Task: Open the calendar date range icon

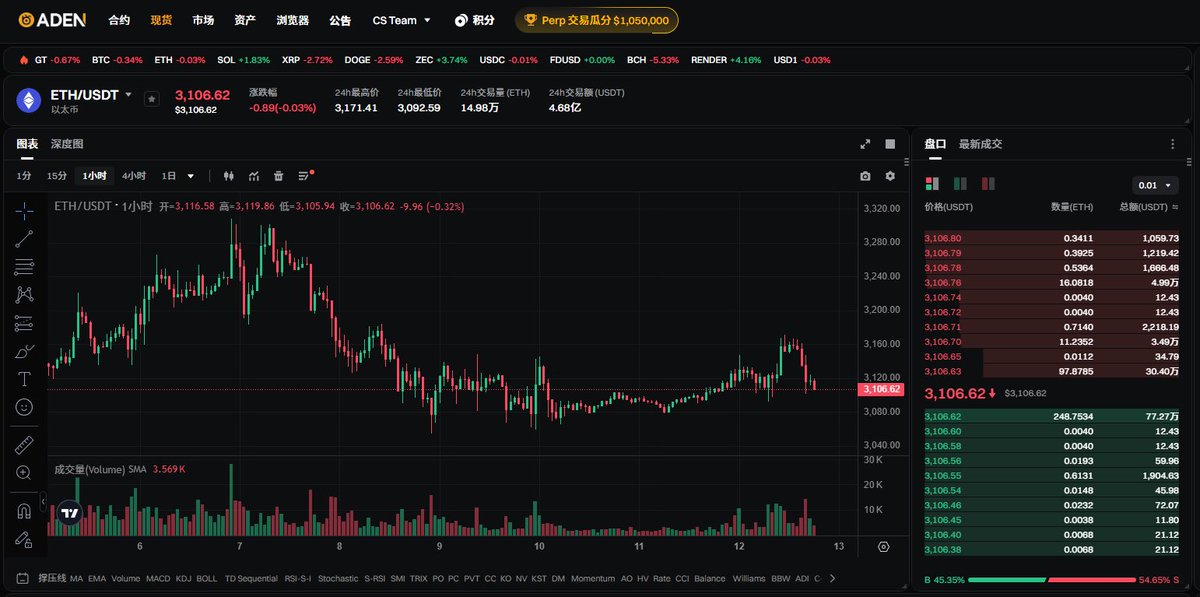Action: [x=22, y=578]
